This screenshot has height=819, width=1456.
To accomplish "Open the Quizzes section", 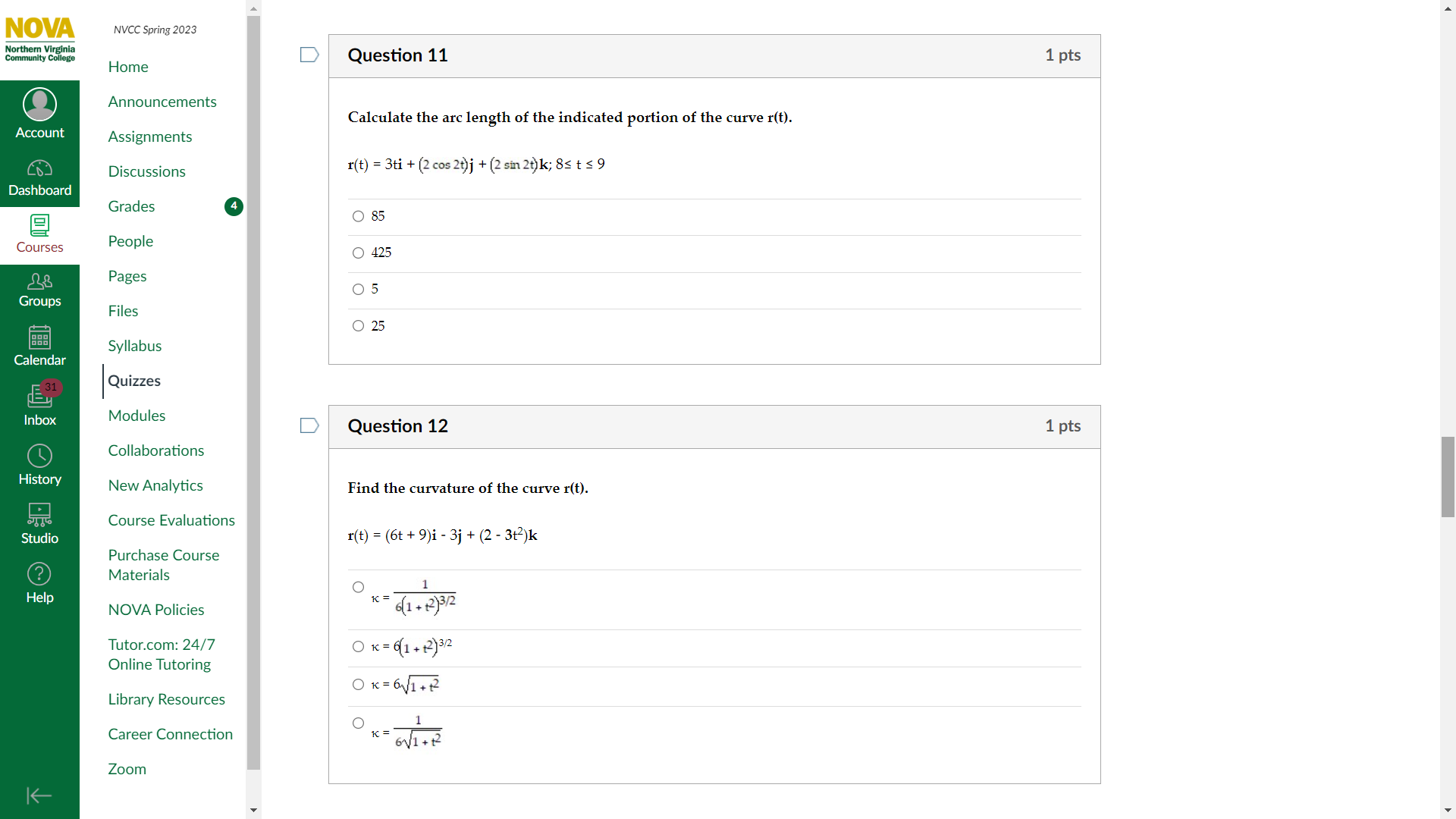I will coord(134,381).
